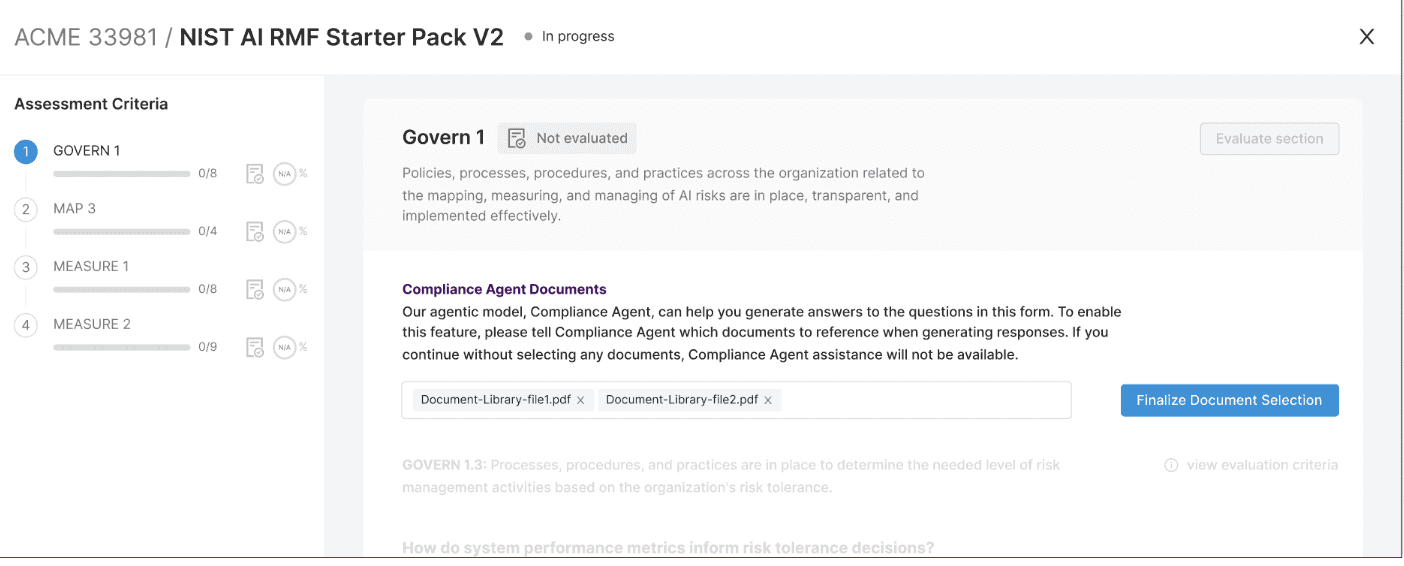Viewport: 1404px width, 566px height.
Task: Click the Compliance Agent Documents heading
Action: [504, 290]
